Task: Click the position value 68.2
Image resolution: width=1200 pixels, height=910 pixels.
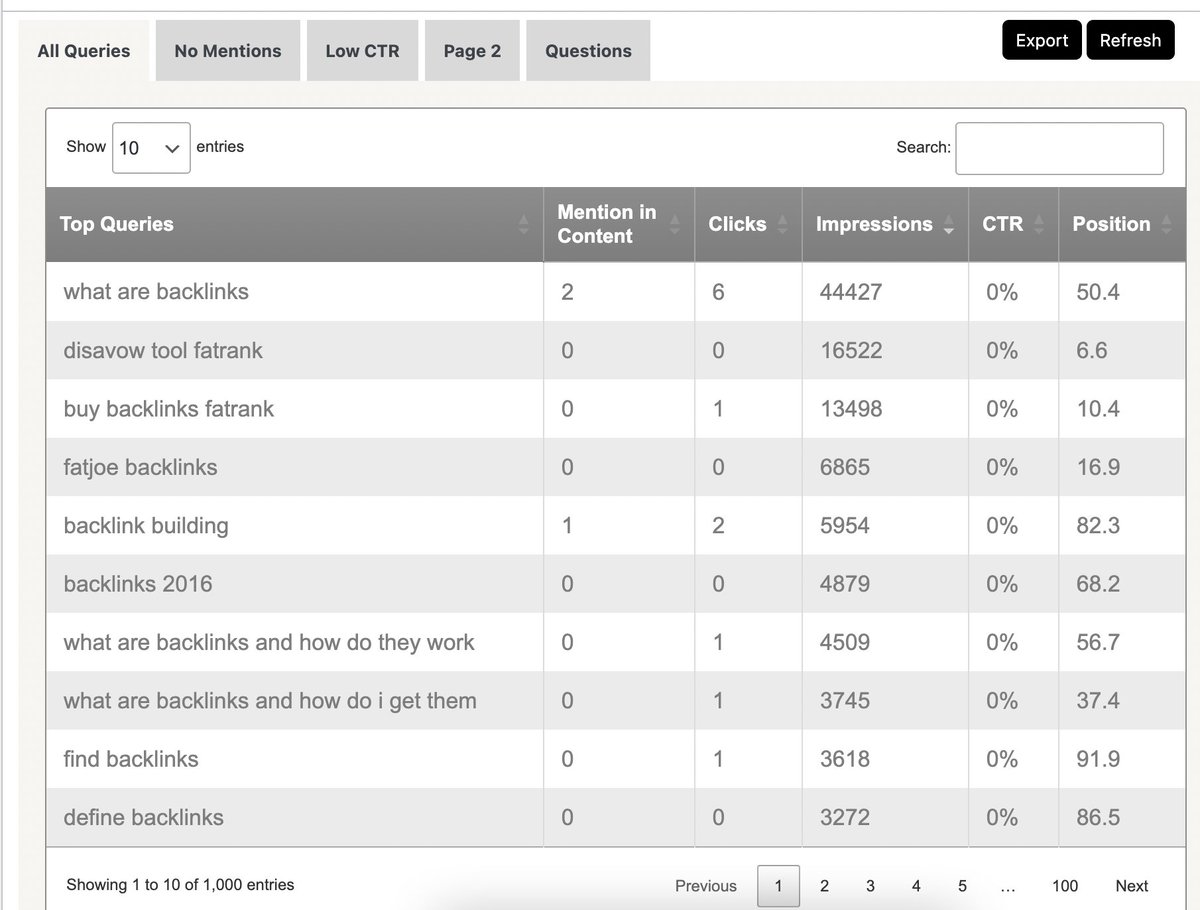Action: pyautogui.click(x=1098, y=584)
